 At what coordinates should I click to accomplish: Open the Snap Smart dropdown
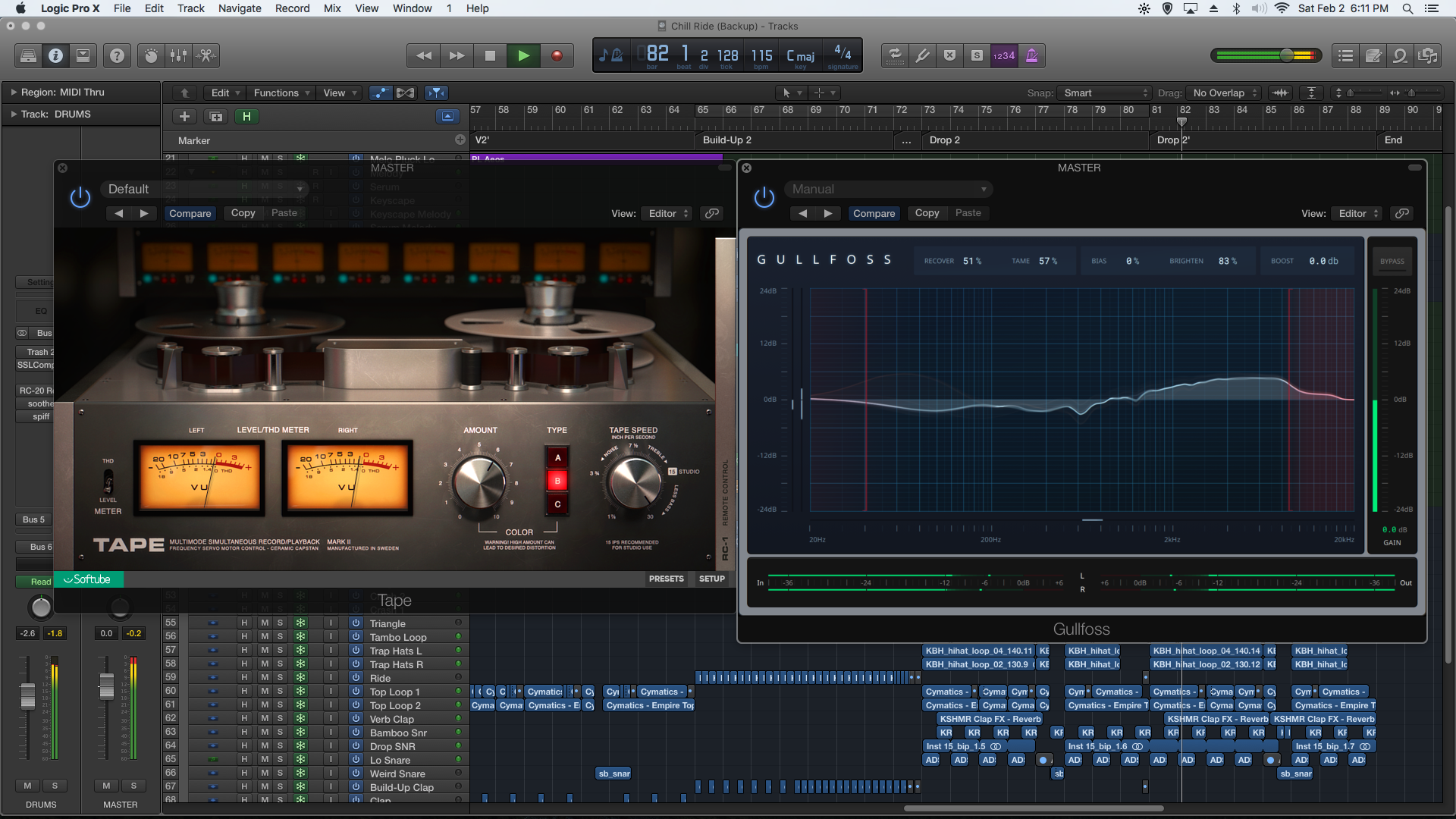click(x=1105, y=93)
